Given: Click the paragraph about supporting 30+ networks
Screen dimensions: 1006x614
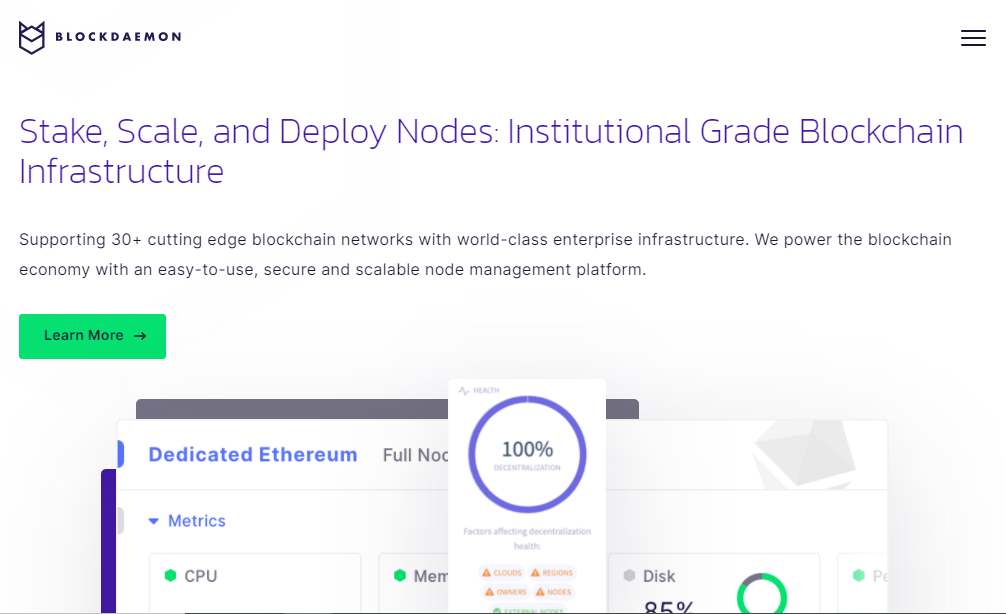Looking at the screenshot, I should 485,255.
